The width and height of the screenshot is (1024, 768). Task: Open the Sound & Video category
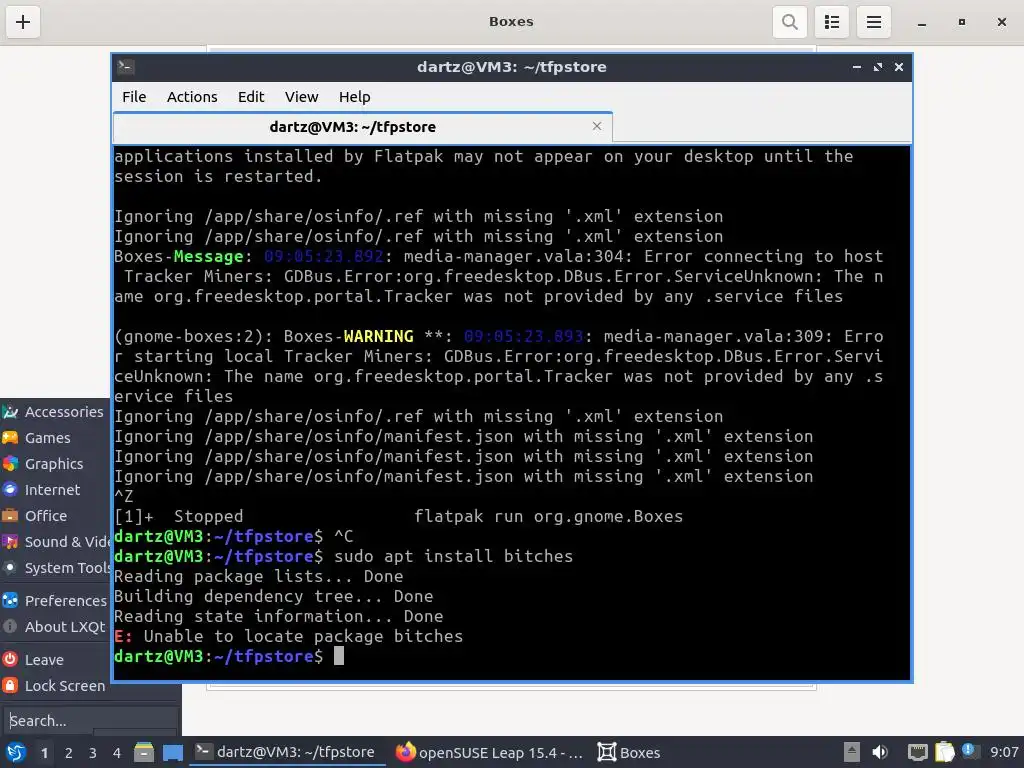tap(55, 542)
